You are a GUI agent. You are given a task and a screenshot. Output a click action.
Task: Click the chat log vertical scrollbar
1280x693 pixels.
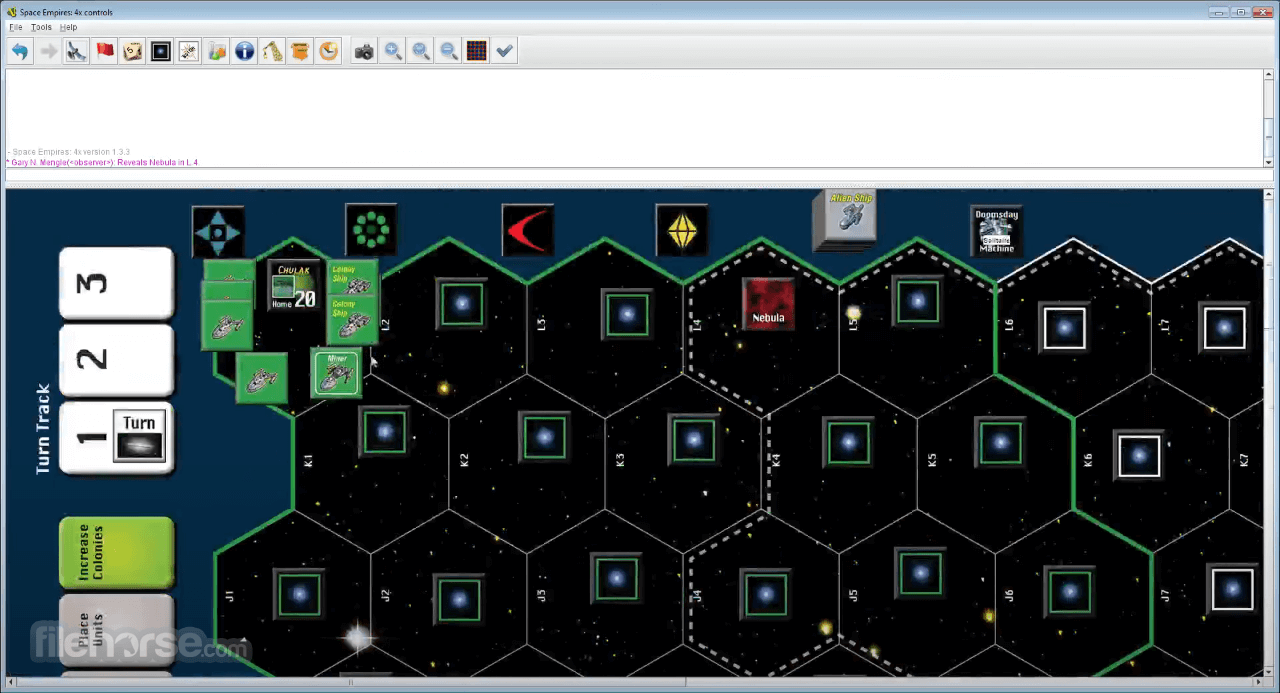coord(1269,118)
